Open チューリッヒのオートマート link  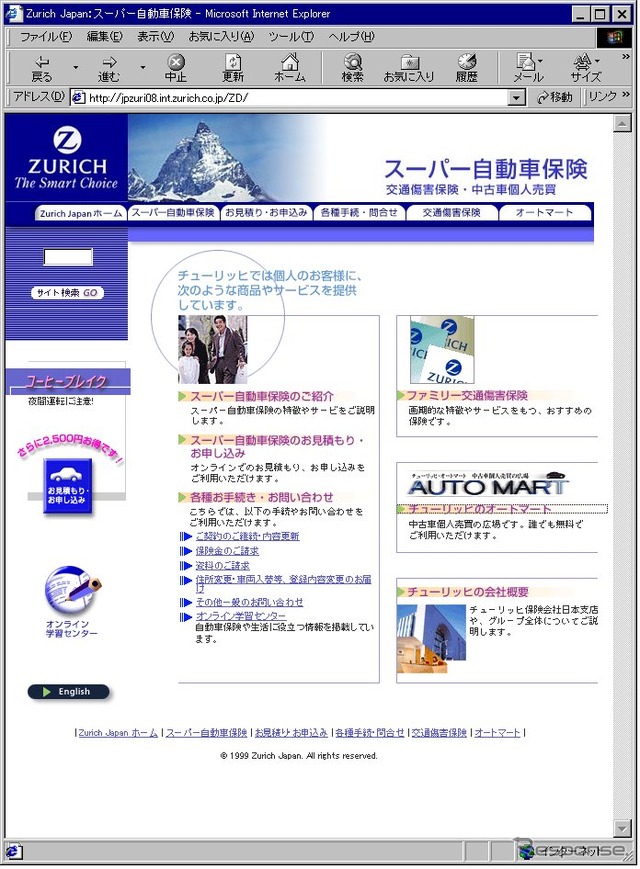(x=480, y=509)
